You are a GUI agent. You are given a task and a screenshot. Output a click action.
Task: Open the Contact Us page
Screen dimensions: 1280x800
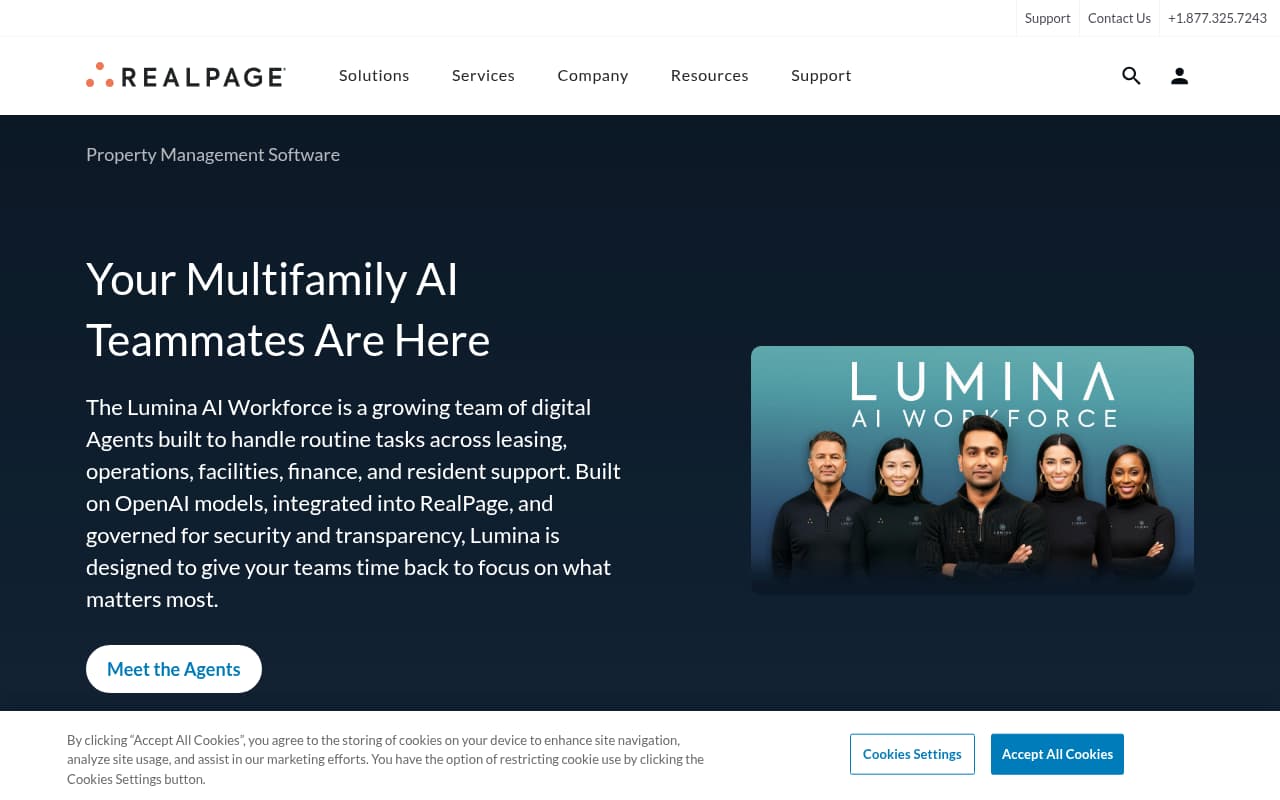point(1119,17)
